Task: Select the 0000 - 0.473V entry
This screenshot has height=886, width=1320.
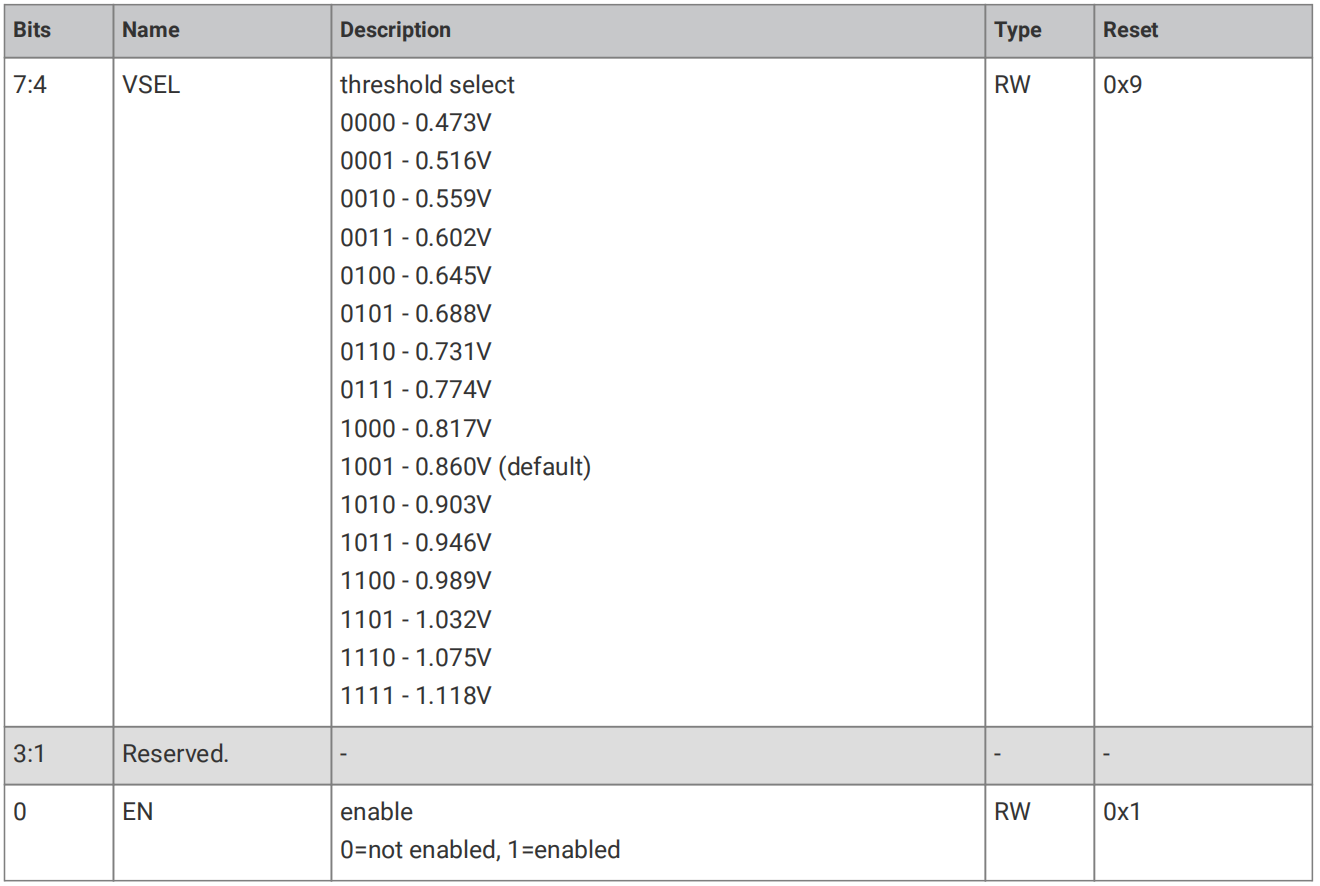Action: point(416,123)
